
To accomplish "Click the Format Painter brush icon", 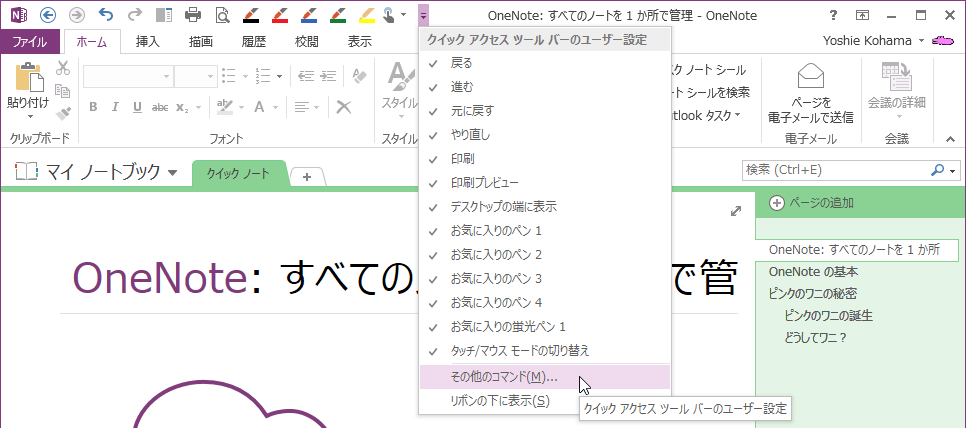I will 62,113.
